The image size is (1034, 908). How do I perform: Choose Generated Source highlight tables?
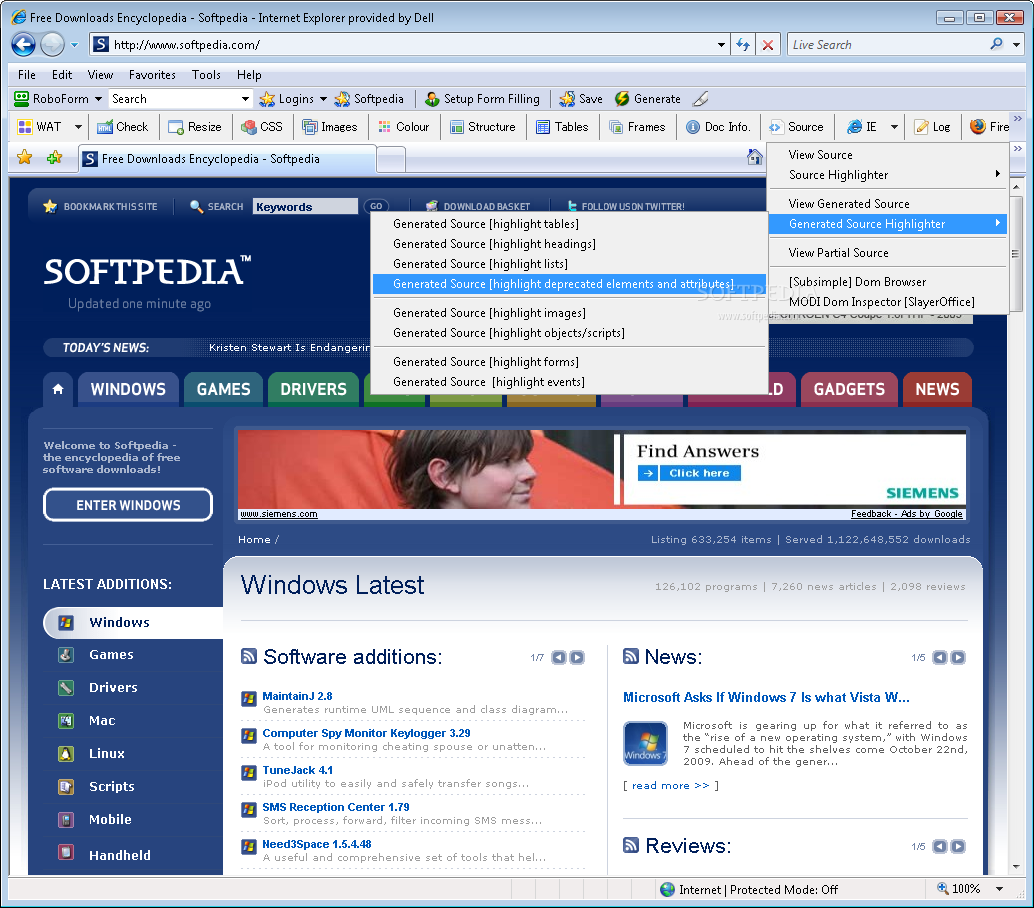point(570,224)
